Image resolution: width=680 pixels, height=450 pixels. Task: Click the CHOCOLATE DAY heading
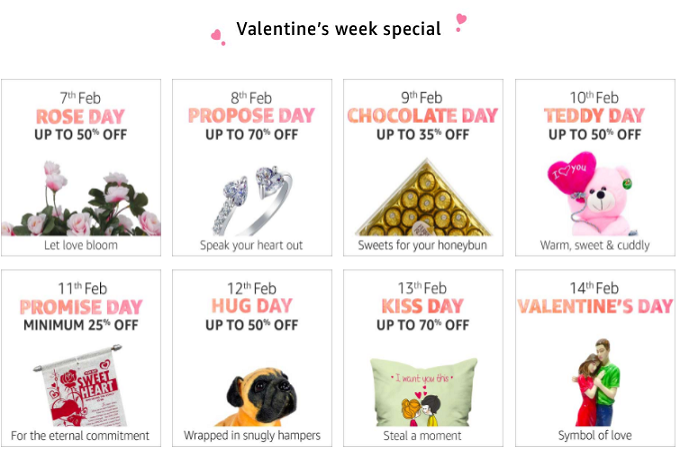[423, 116]
